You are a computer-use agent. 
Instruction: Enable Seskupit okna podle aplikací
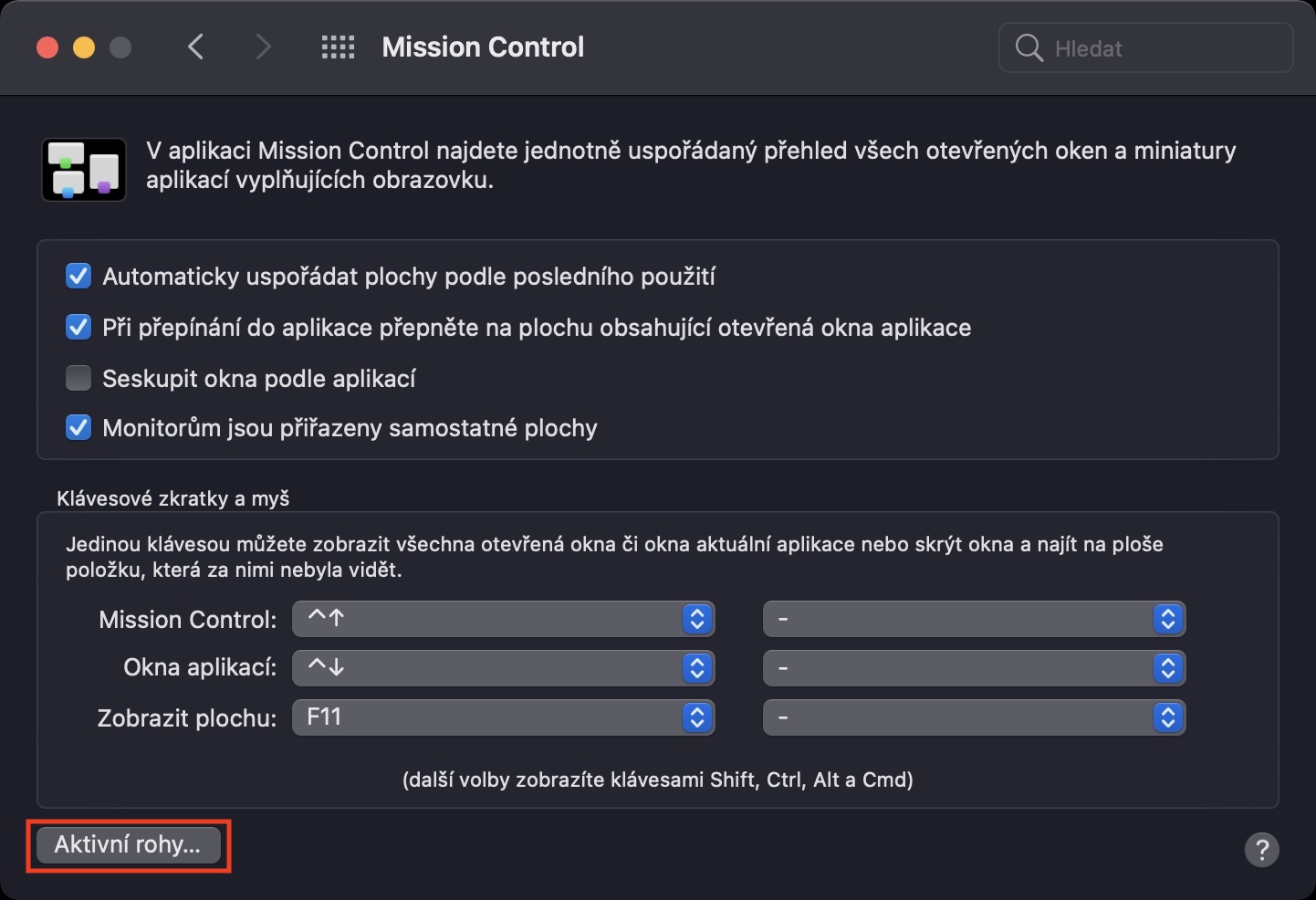(x=78, y=378)
